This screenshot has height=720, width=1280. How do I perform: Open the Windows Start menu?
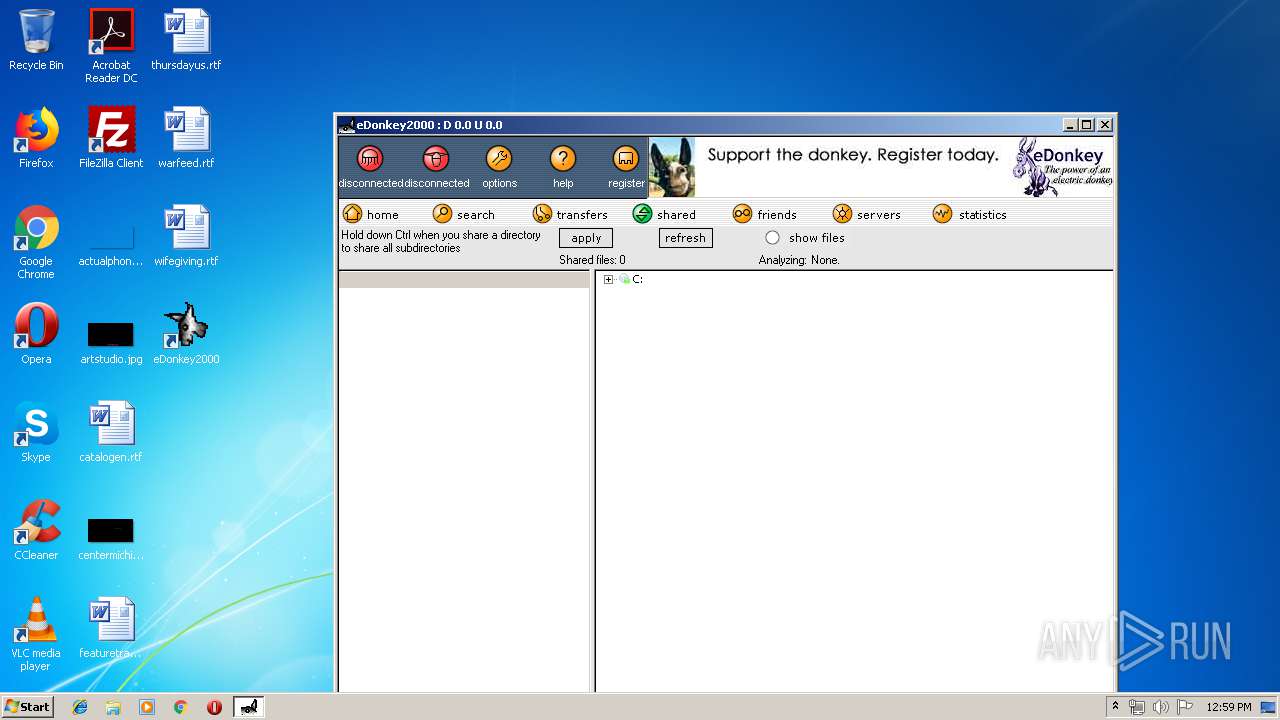click(x=27, y=706)
